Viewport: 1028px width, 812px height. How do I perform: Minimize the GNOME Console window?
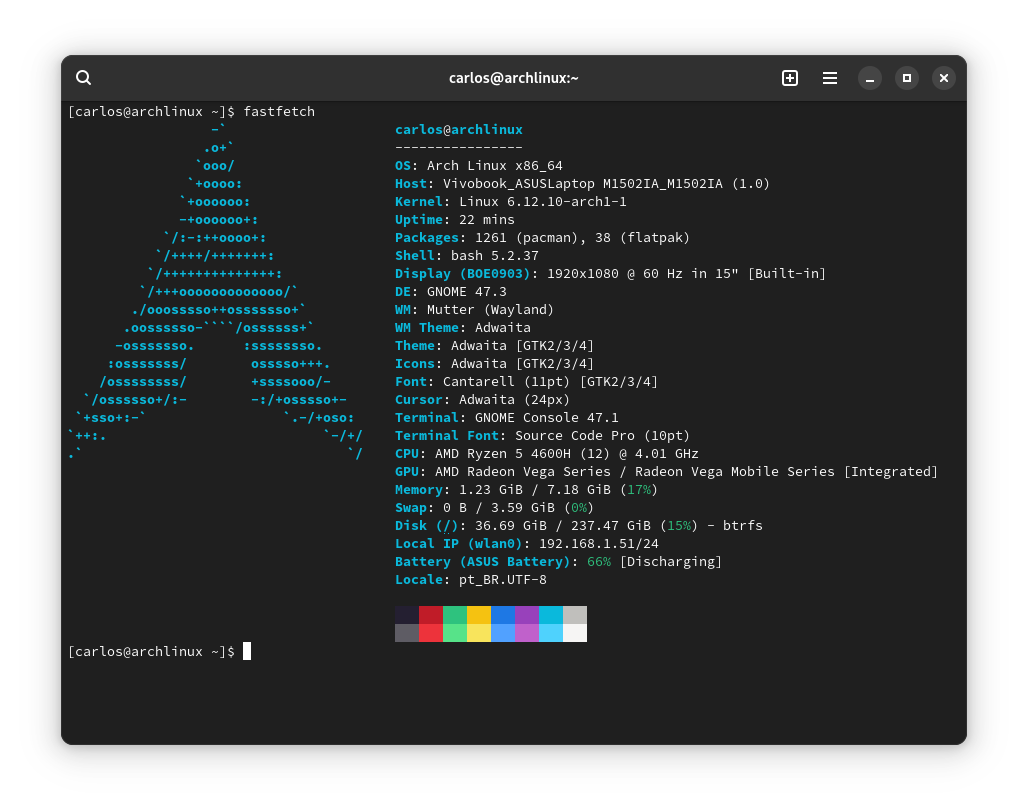click(x=870, y=78)
